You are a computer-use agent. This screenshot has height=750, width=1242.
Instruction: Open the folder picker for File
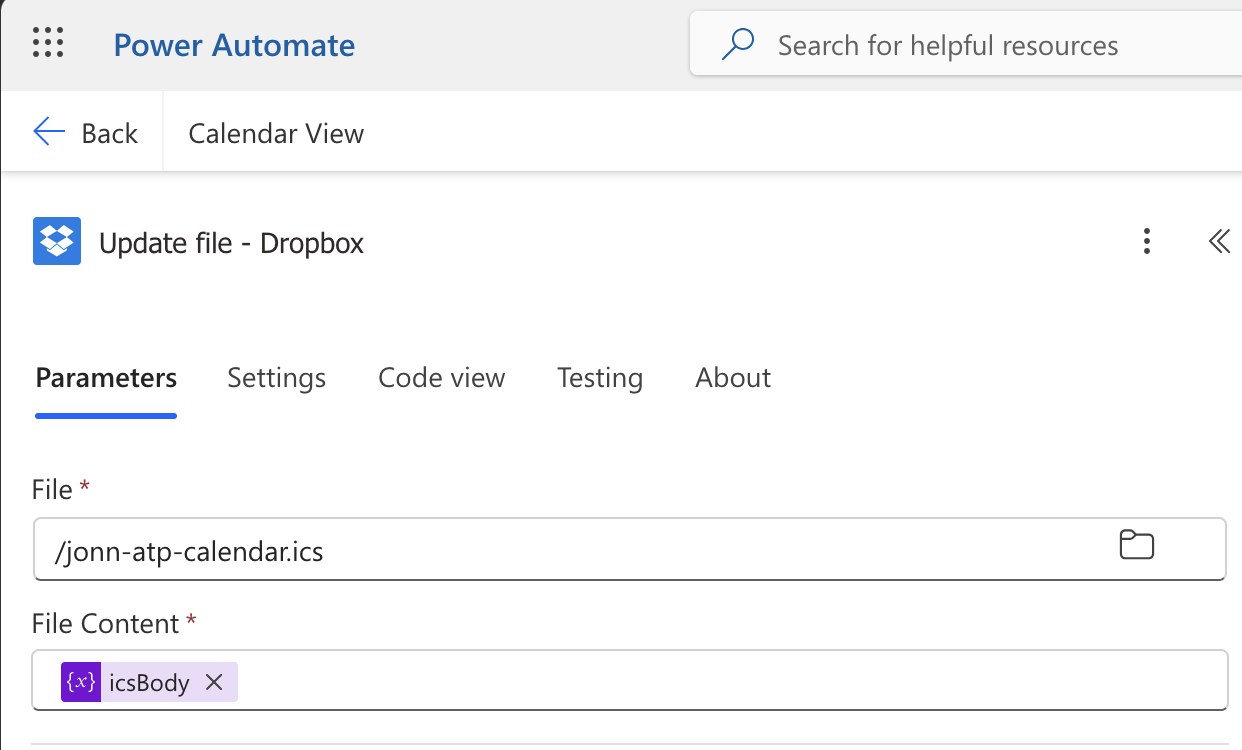[1136, 545]
